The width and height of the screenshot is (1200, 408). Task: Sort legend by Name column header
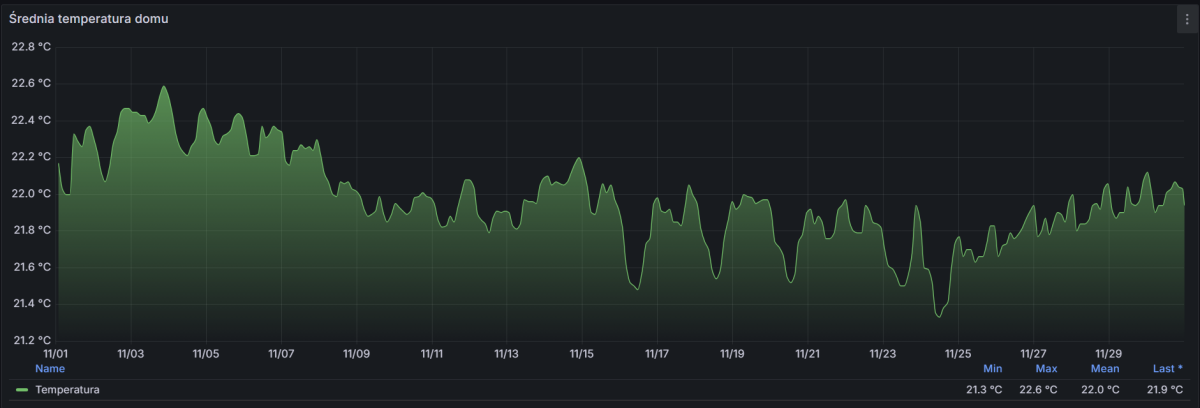pyautogui.click(x=49, y=369)
